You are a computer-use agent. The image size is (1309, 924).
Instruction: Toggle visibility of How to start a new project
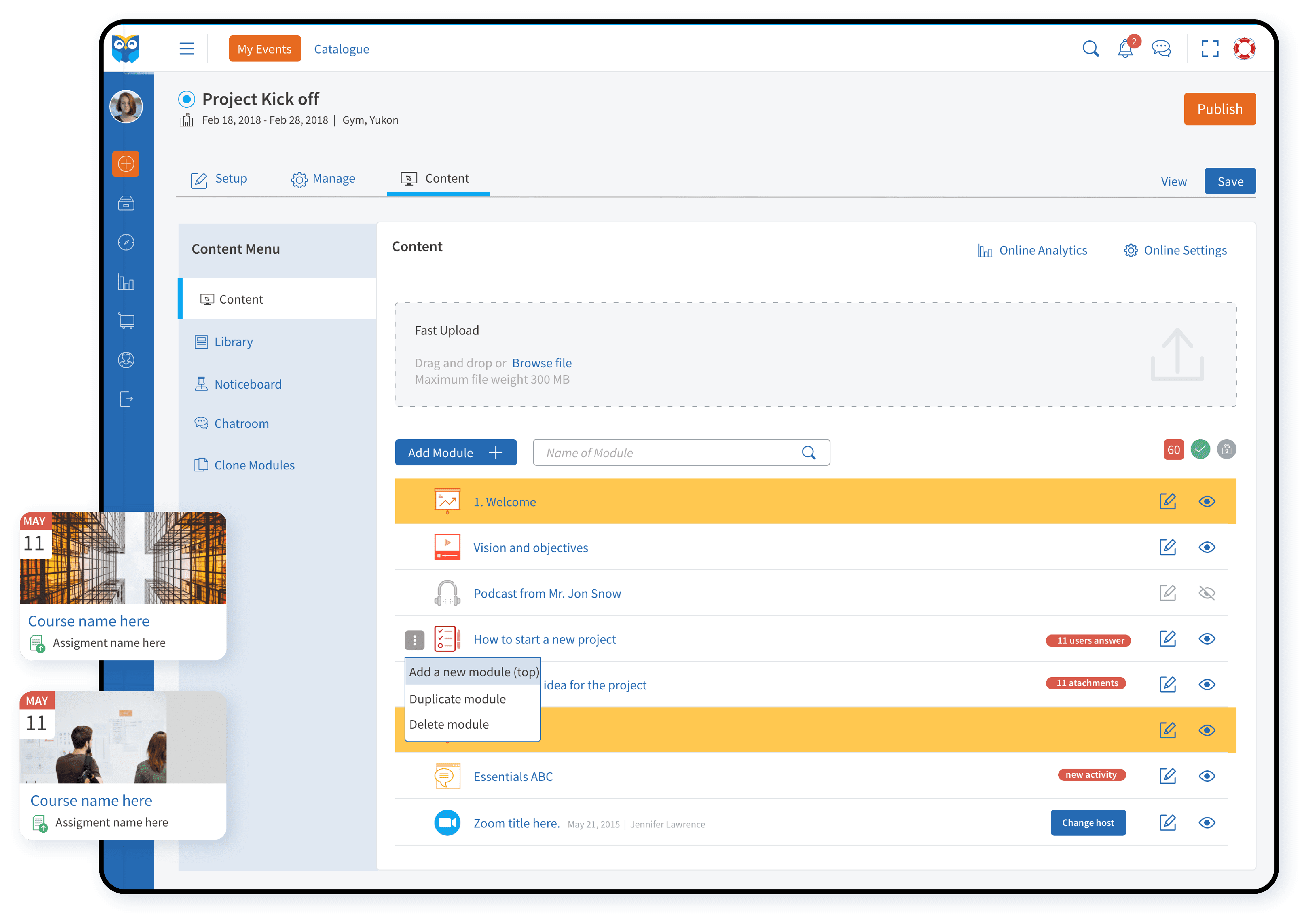[x=1206, y=639]
